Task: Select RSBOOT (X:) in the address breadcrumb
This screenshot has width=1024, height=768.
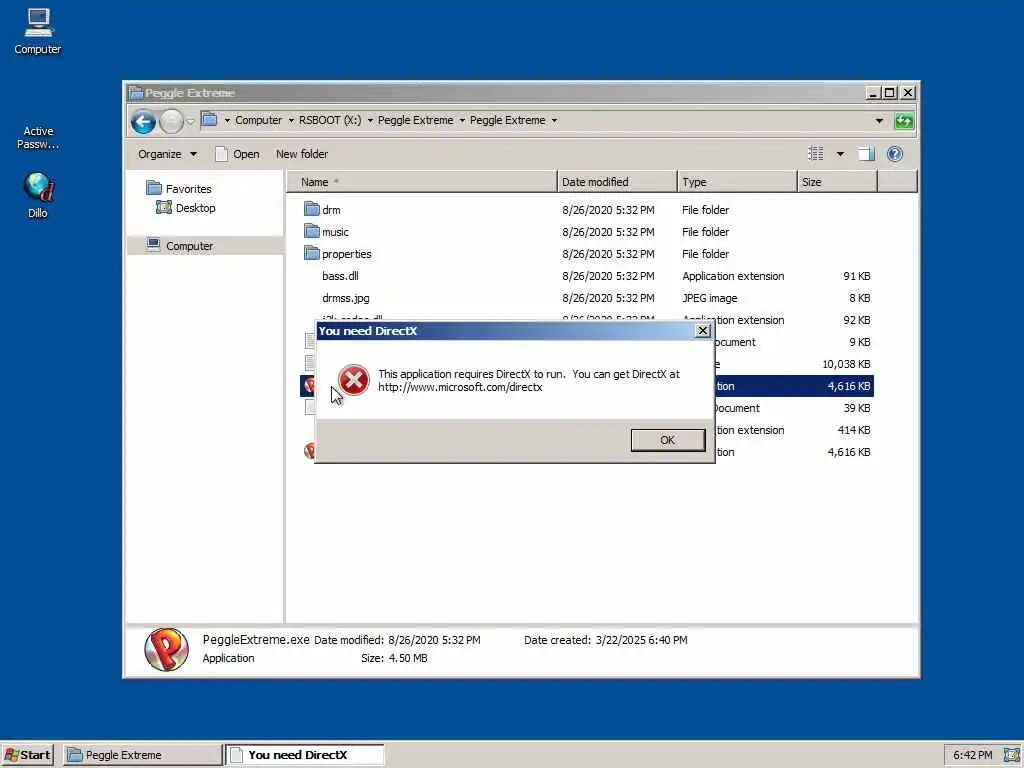Action: coord(330,120)
